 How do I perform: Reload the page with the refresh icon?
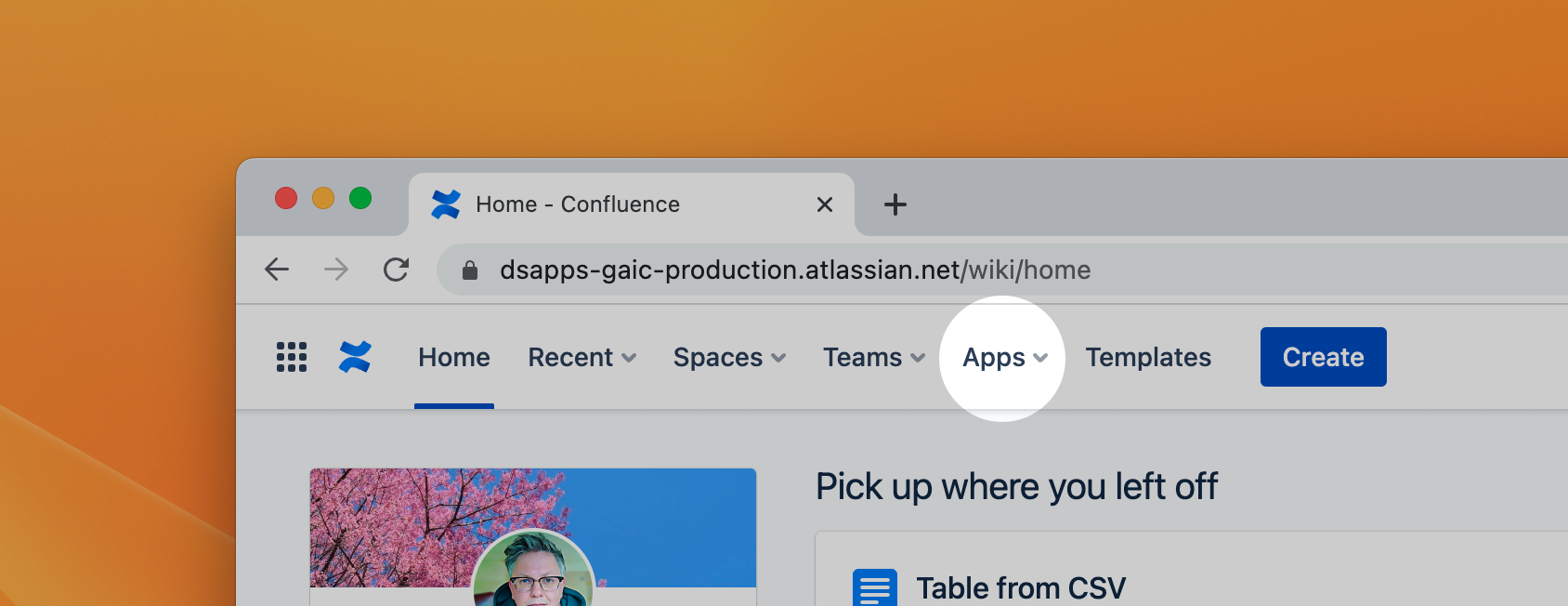(x=397, y=270)
